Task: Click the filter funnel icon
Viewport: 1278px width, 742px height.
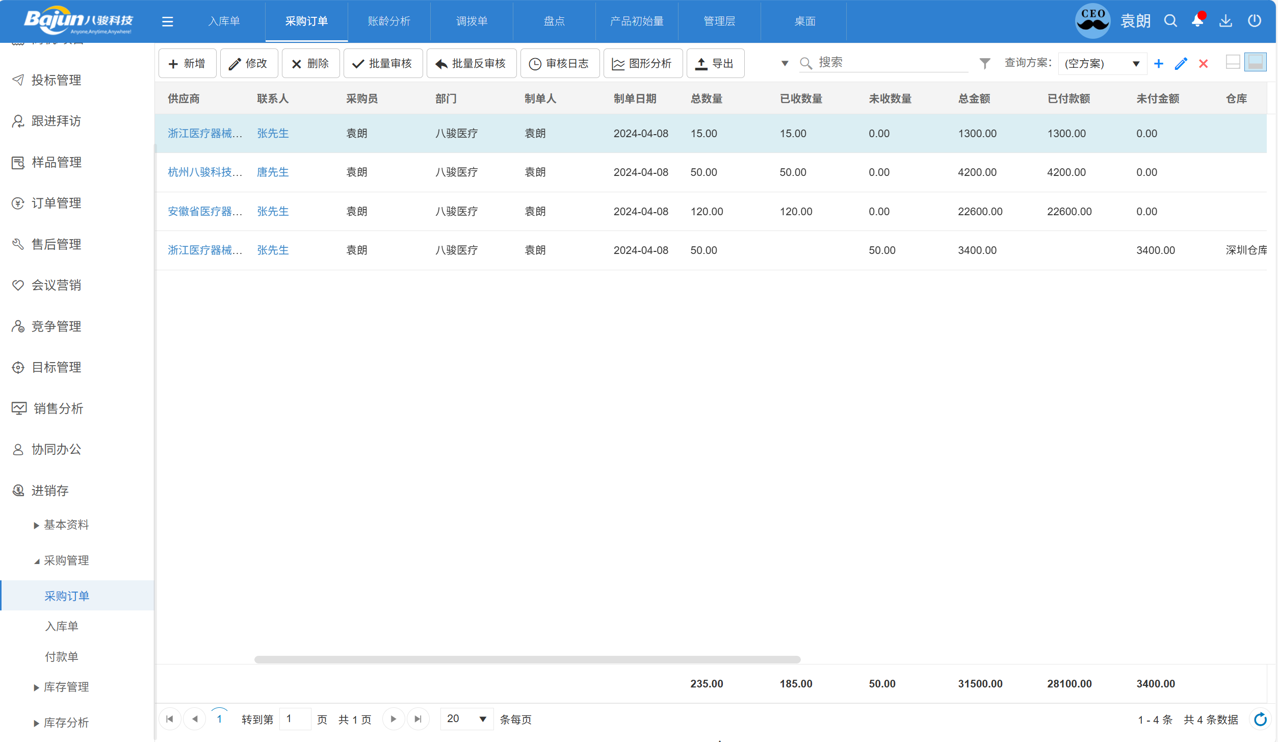Action: click(985, 63)
